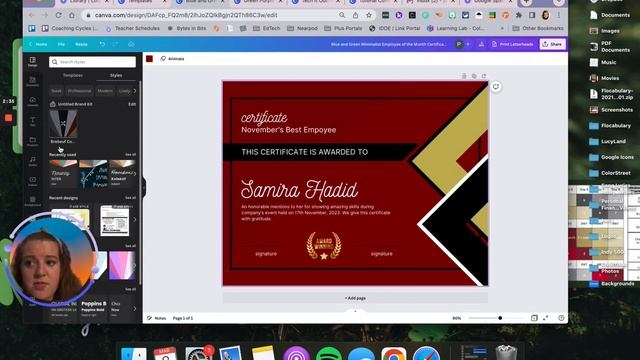Viewport: 640px width, 360px height.
Task: Open Safari from the dock
Action: (x=426, y=353)
